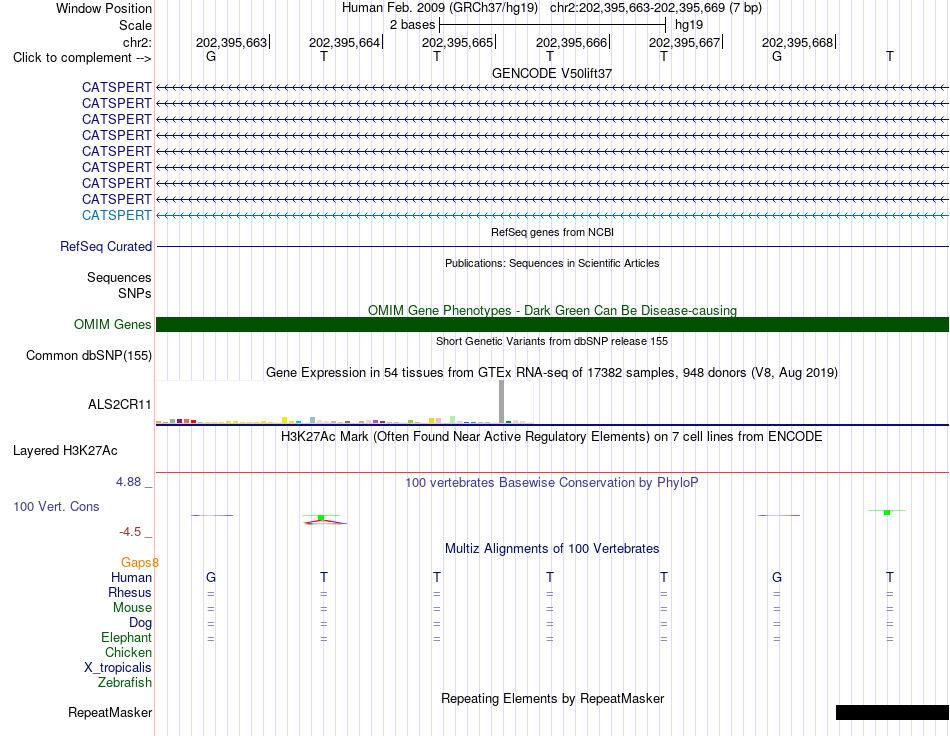Image resolution: width=950 pixels, height=736 pixels.
Task: Click 'Repeating Elements by RepeatMasker' title
Action: click(552, 698)
